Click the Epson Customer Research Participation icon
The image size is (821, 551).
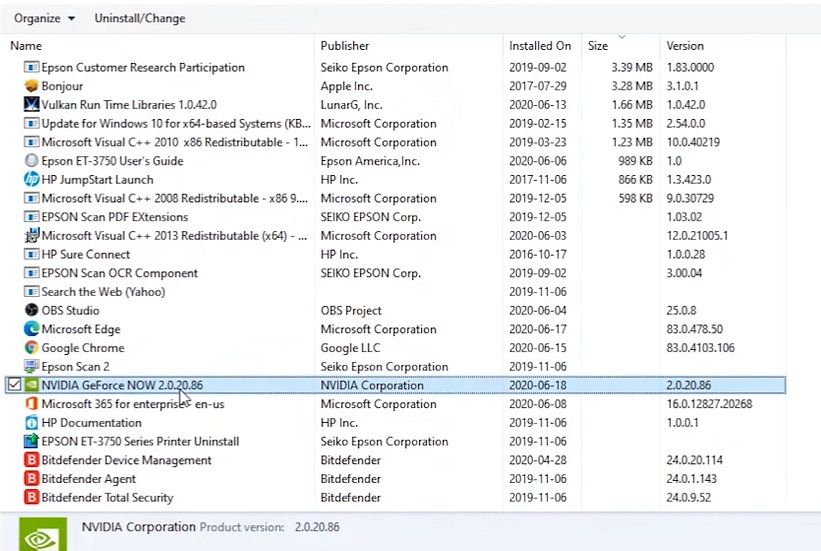[x=31, y=67]
